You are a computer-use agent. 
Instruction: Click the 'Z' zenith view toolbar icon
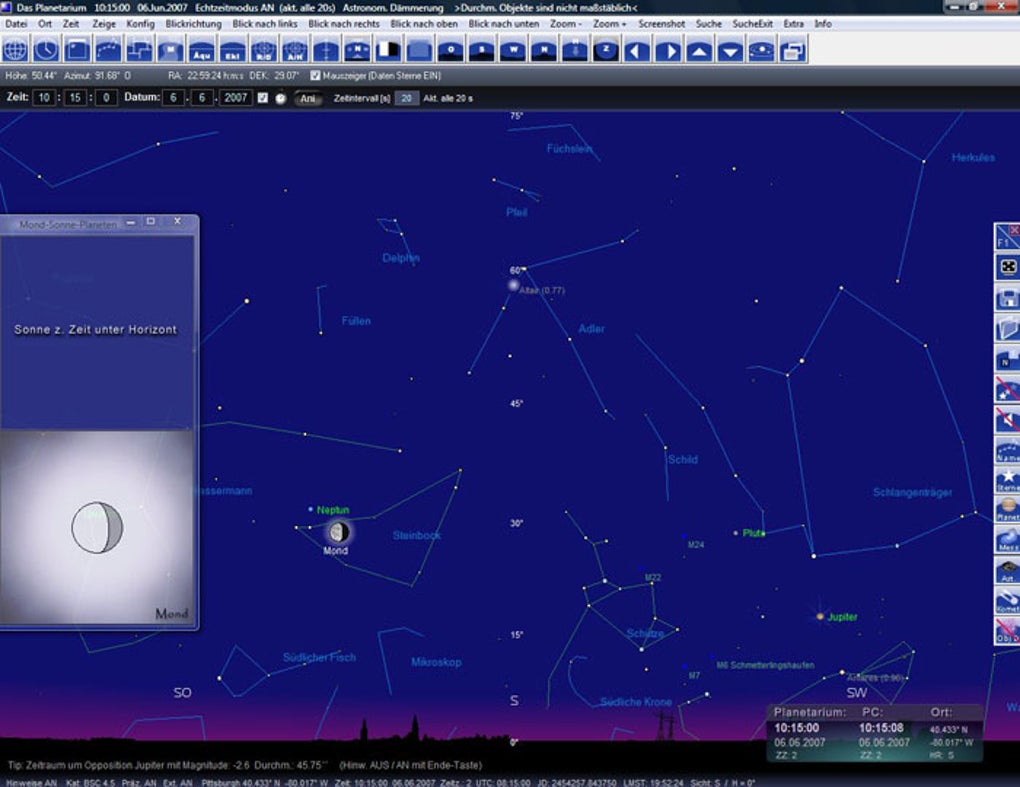point(606,50)
